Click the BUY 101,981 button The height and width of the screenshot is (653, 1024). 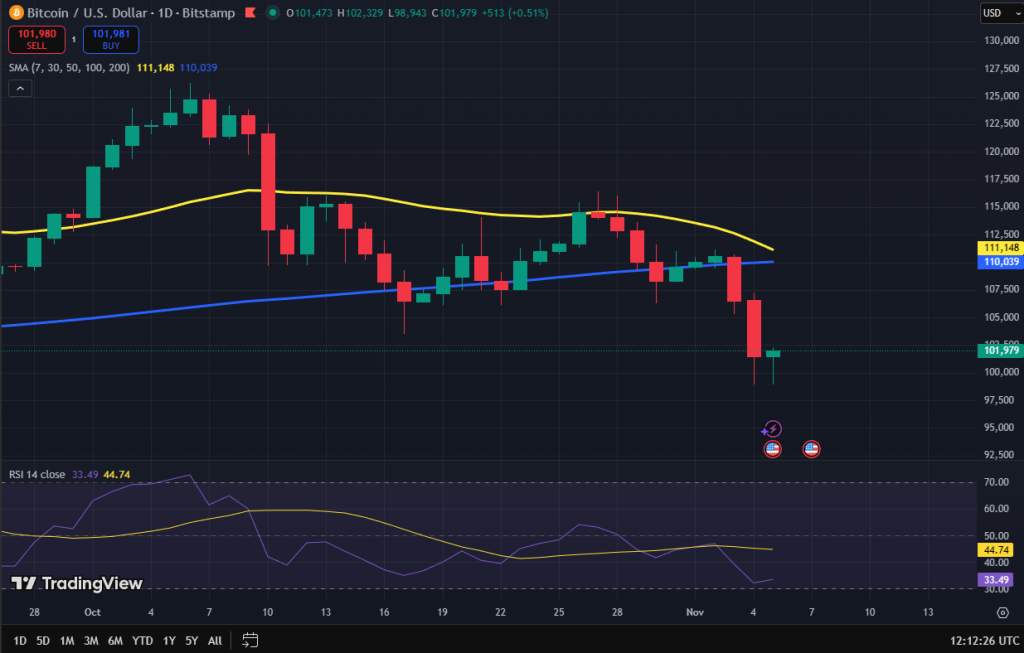[110, 39]
